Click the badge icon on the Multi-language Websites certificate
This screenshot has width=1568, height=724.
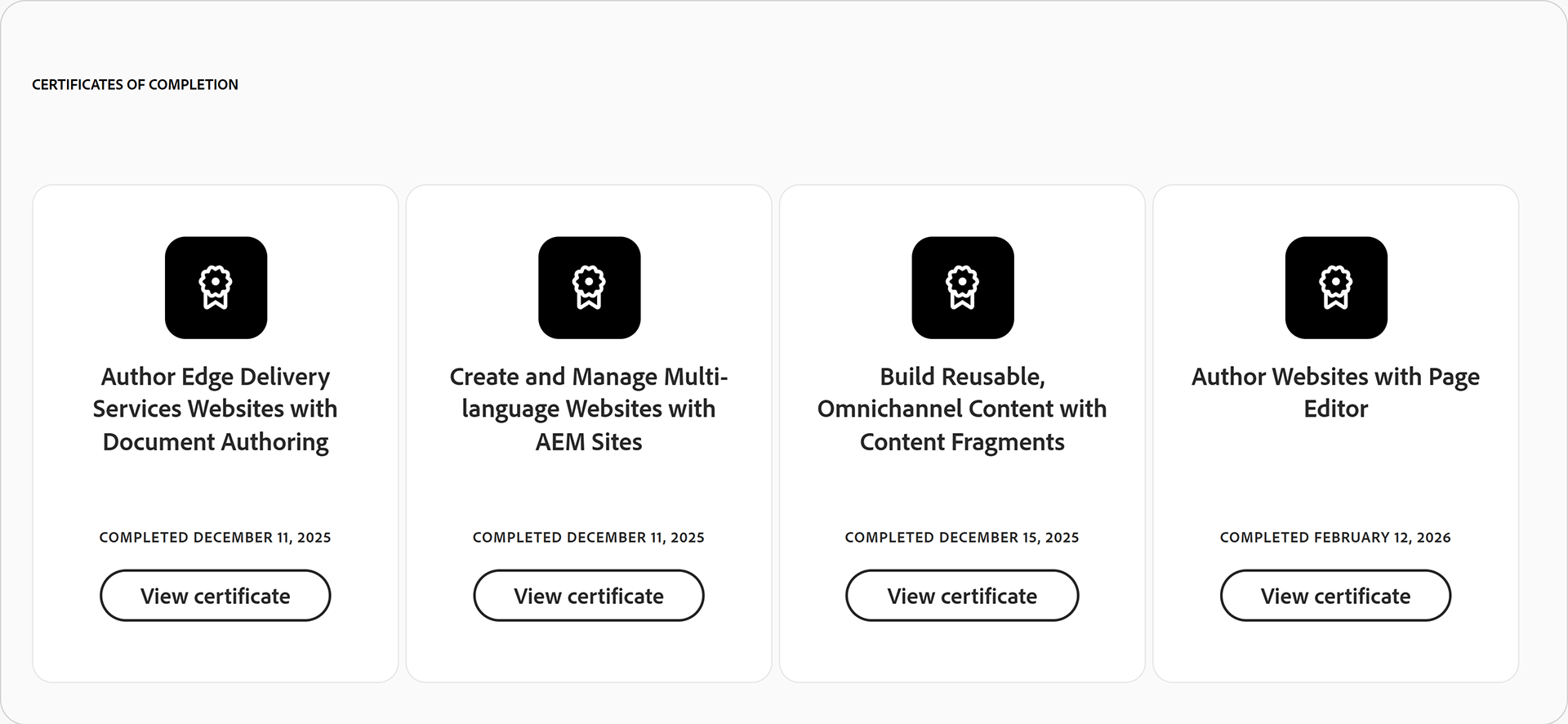click(x=589, y=288)
